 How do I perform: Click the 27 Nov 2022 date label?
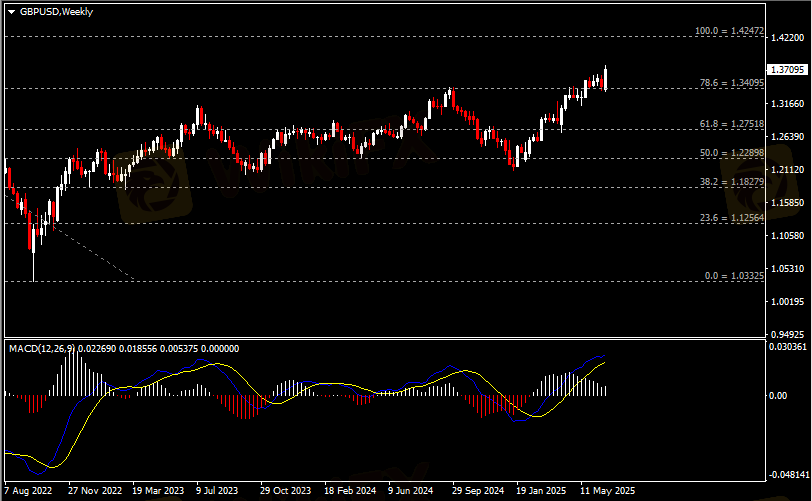(x=95, y=491)
